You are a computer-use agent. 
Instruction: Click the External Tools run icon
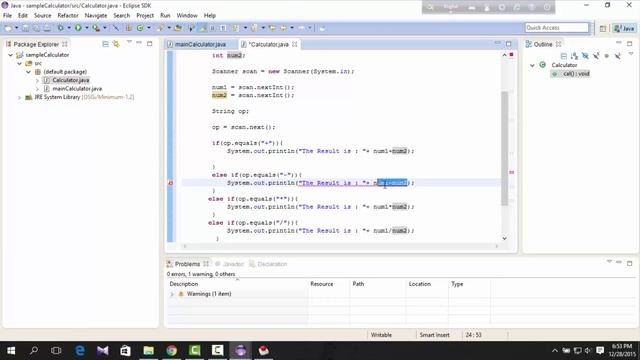pos(96,28)
